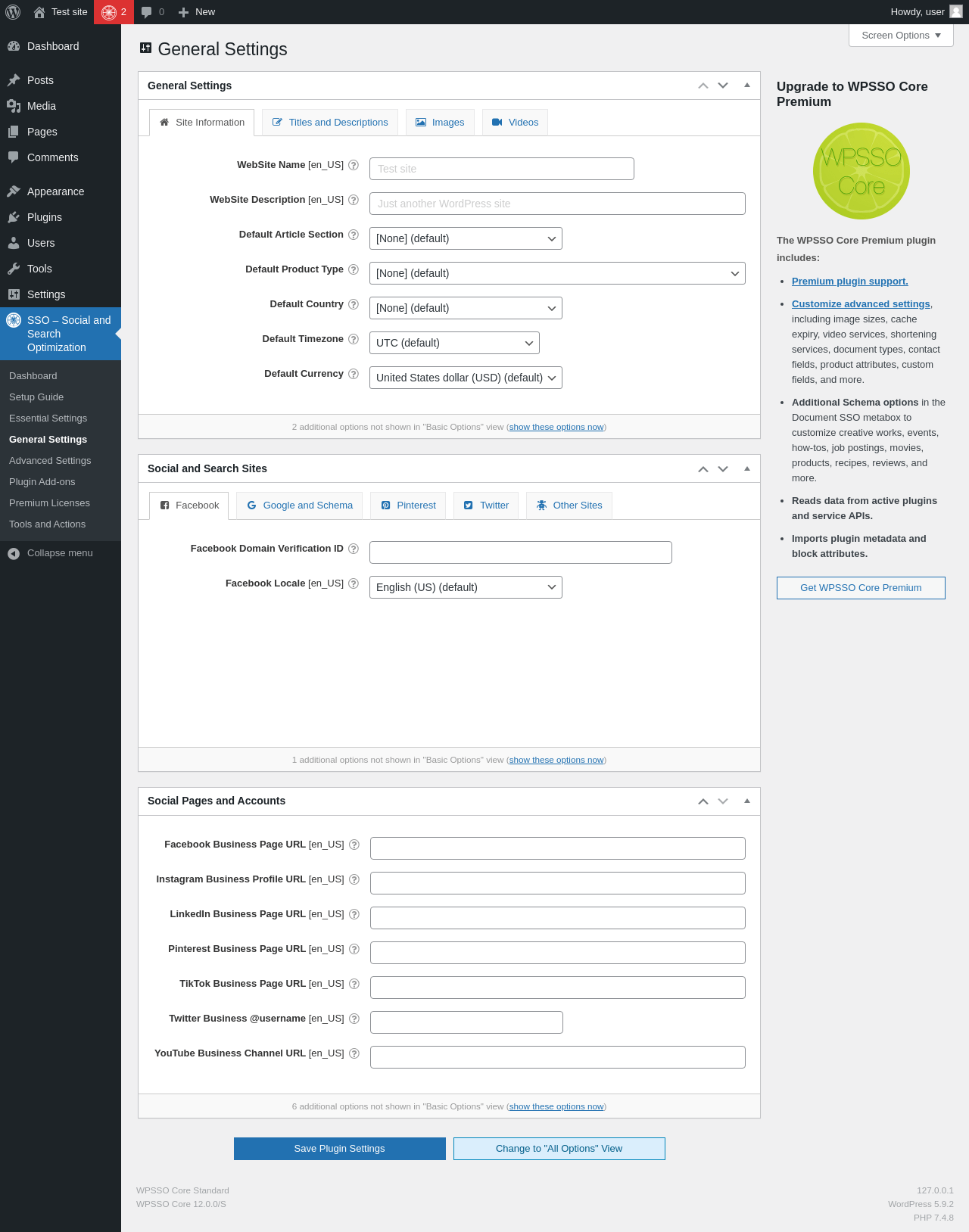The height and width of the screenshot is (1232, 969).
Task: Select the Google and Schema tab
Action: tap(300, 506)
